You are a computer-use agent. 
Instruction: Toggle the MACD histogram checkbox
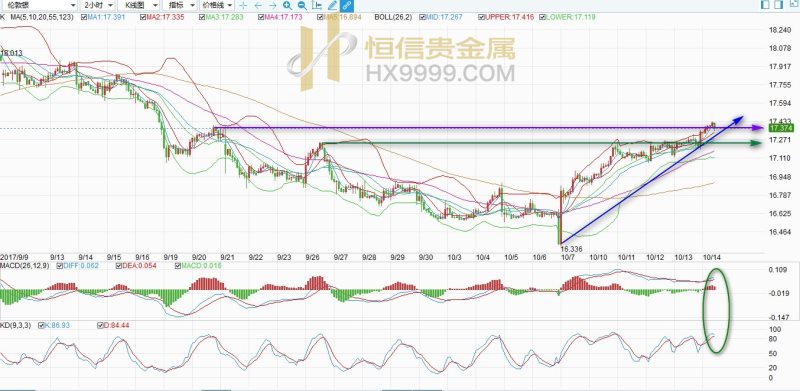178,266
